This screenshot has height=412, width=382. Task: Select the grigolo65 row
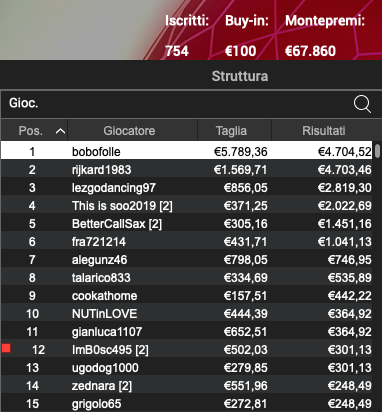coord(187,404)
